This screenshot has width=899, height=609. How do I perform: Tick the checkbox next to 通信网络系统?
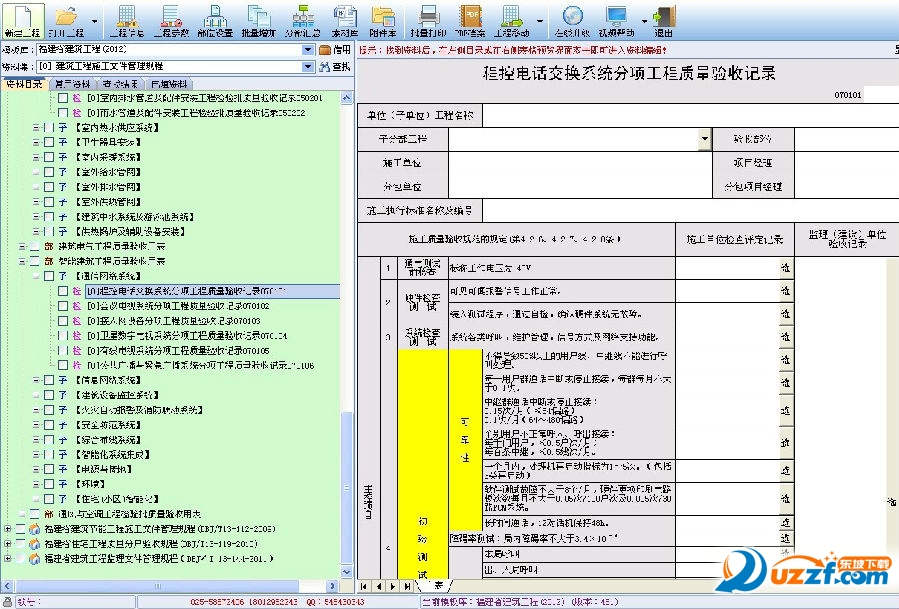point(49,275)
